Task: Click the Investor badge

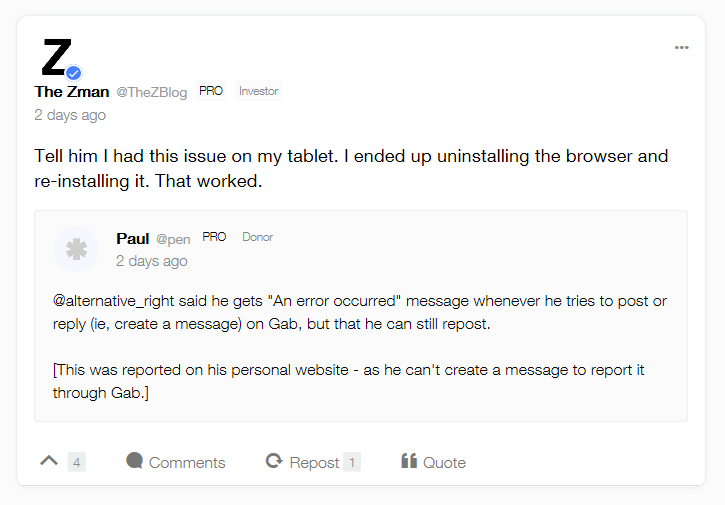Action: point(258,91)
